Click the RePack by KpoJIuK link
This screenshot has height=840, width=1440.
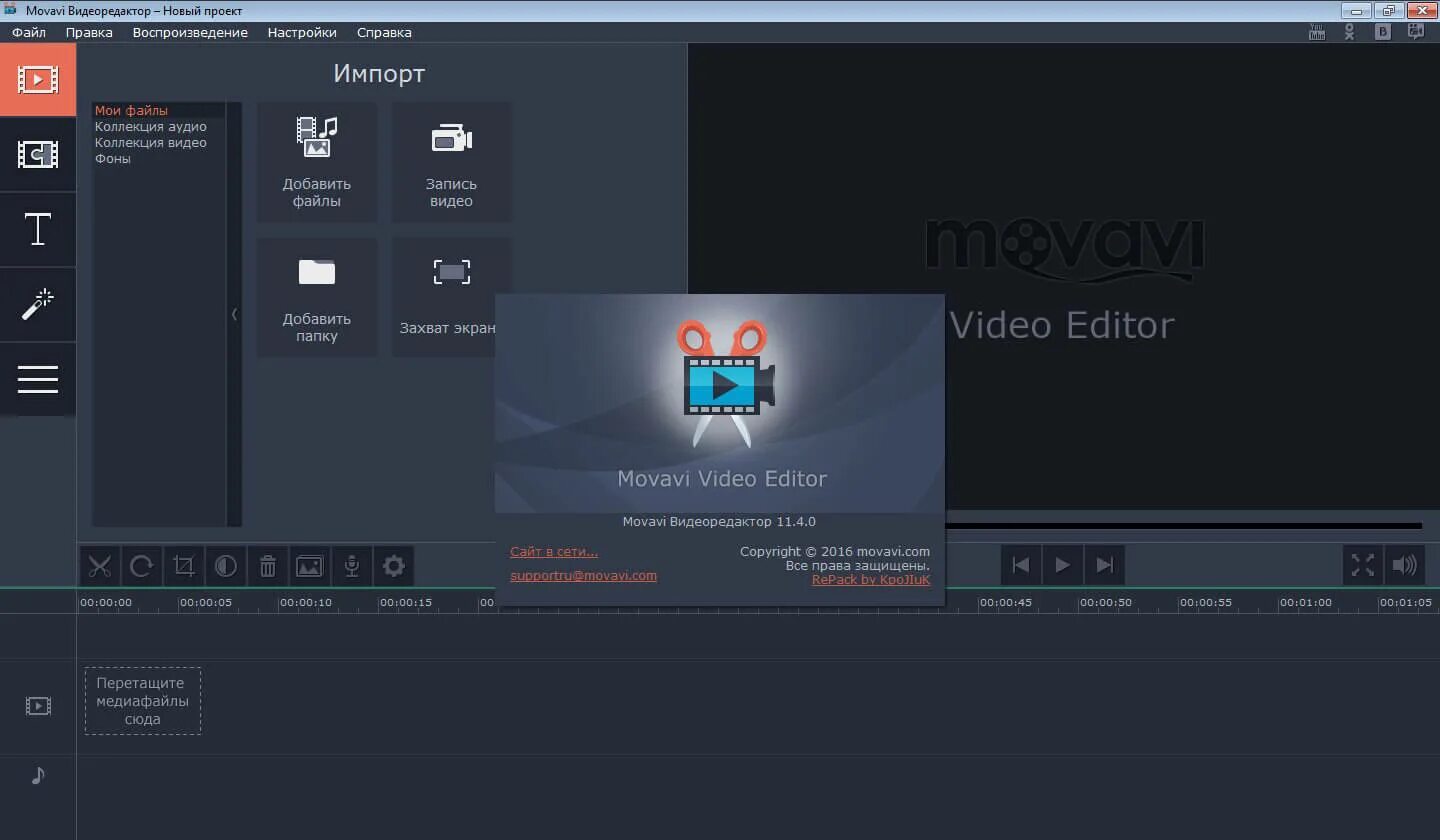coord(871,578)
